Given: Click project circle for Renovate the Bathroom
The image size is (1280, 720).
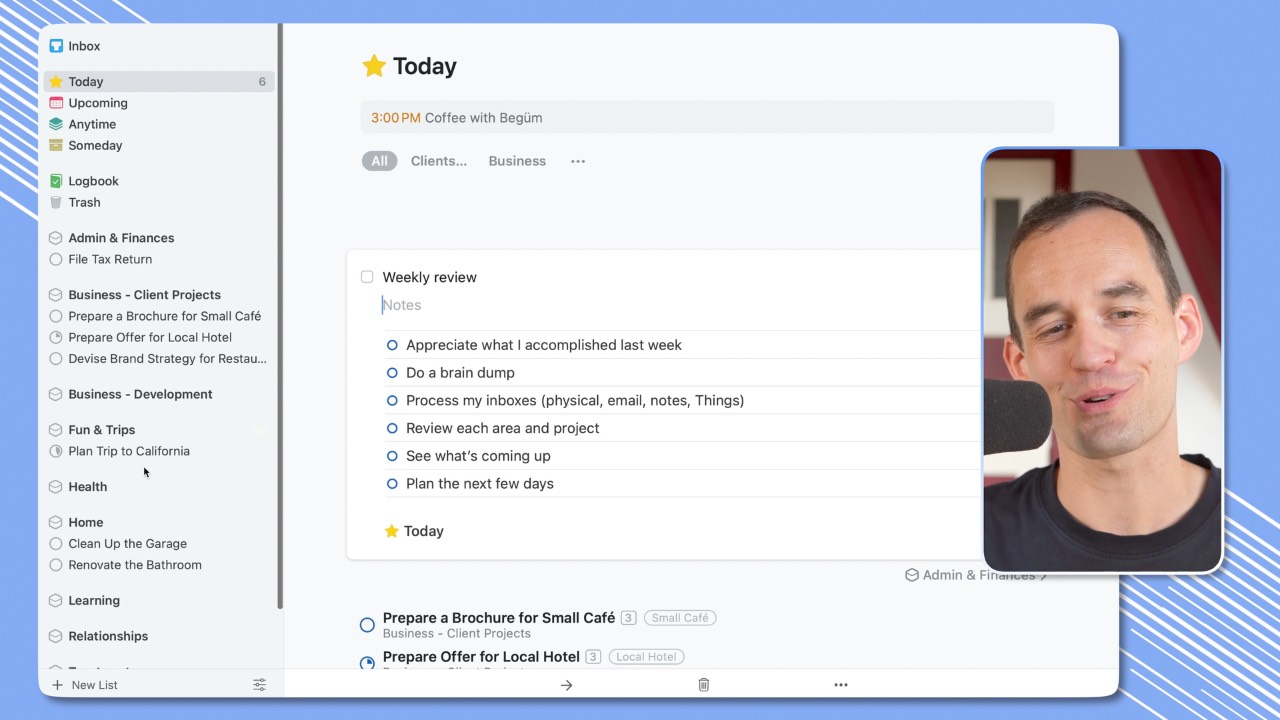Looking at the screenshot, I should 56,565.
